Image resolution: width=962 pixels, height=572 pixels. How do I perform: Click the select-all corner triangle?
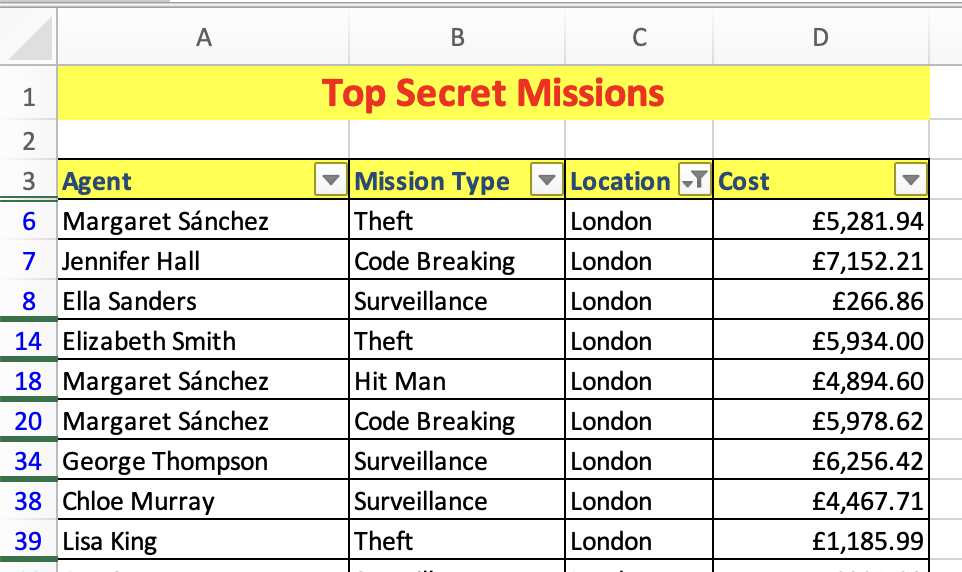tap(28, 40)
